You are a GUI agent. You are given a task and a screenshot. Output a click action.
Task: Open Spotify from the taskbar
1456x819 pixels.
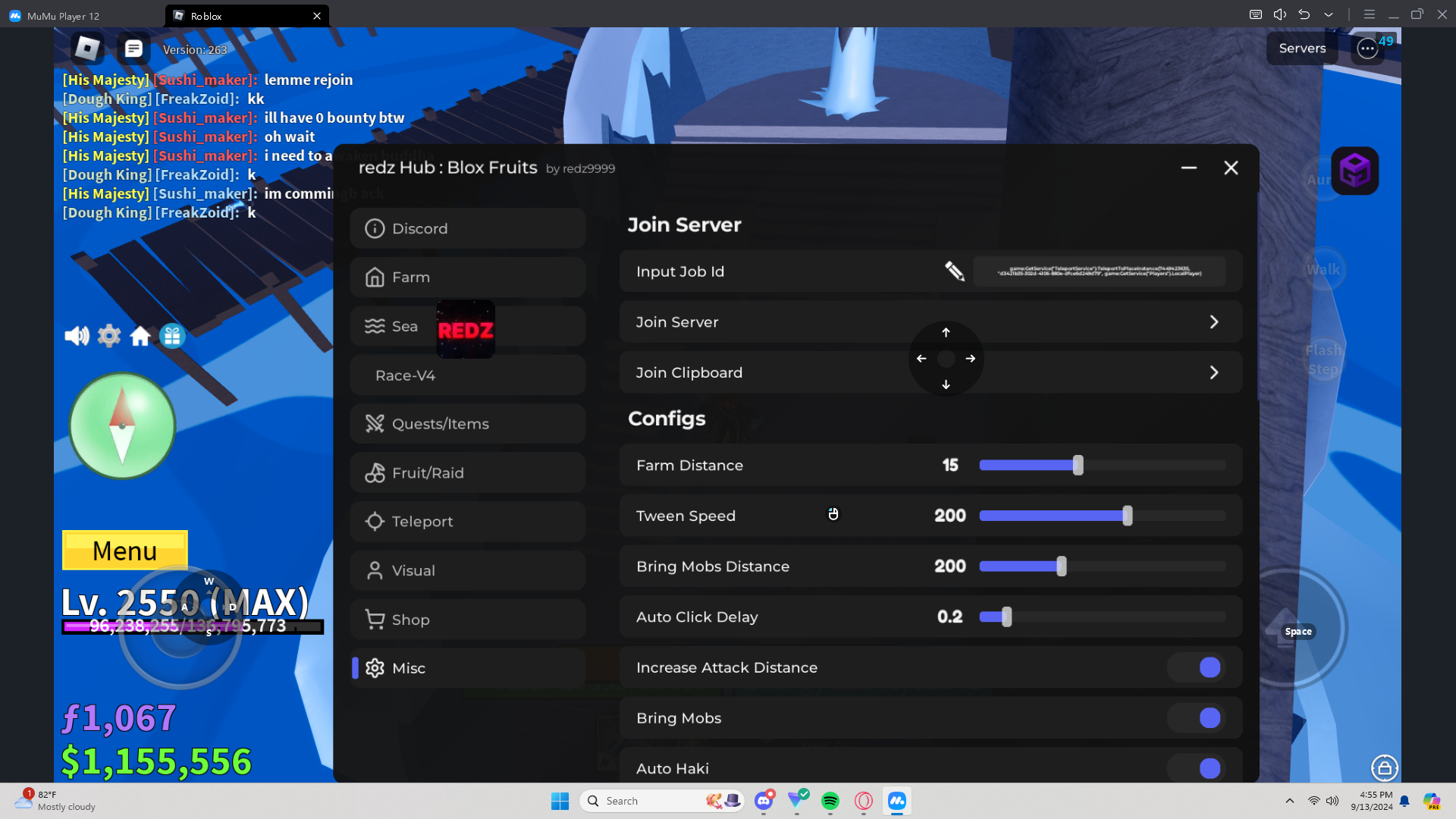tap(830, 801)
